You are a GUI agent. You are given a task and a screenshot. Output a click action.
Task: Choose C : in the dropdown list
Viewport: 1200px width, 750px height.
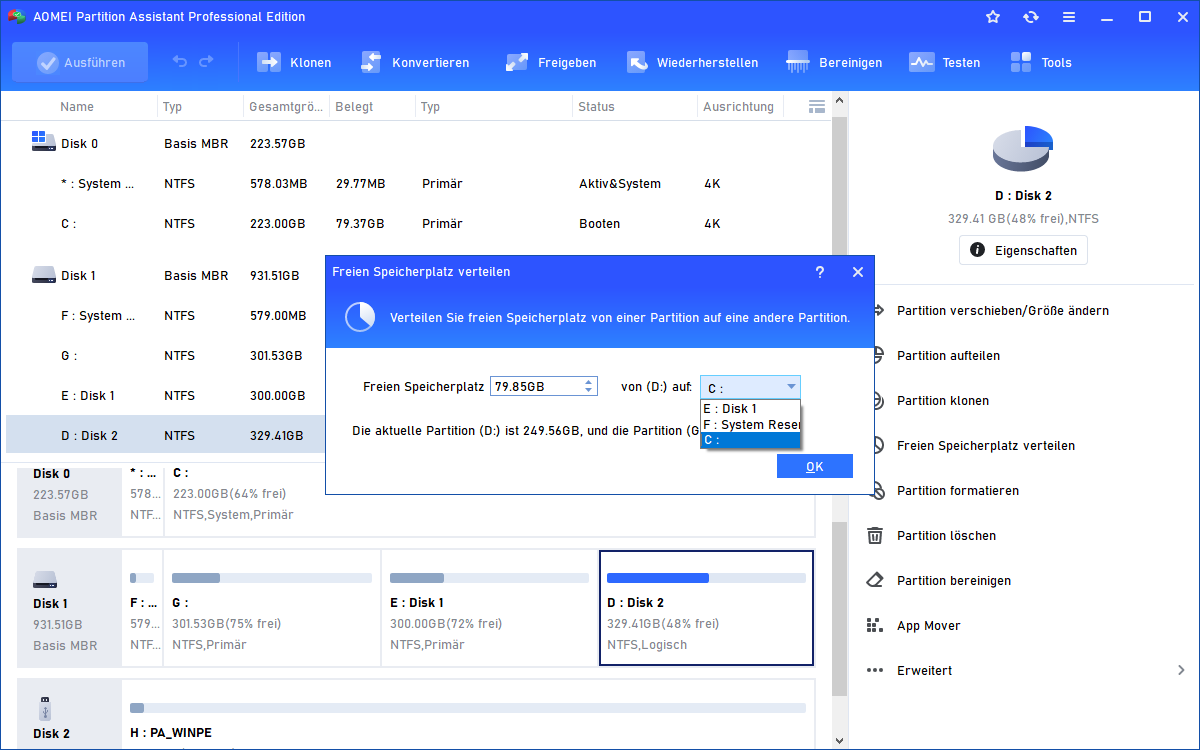(x=750, y=440)
